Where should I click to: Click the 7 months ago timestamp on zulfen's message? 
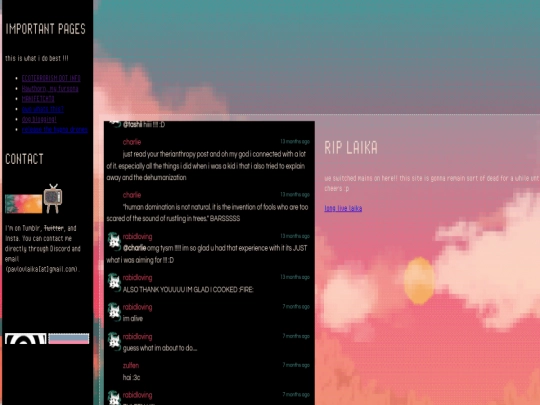pyautogui.click(x=296, y=365)
